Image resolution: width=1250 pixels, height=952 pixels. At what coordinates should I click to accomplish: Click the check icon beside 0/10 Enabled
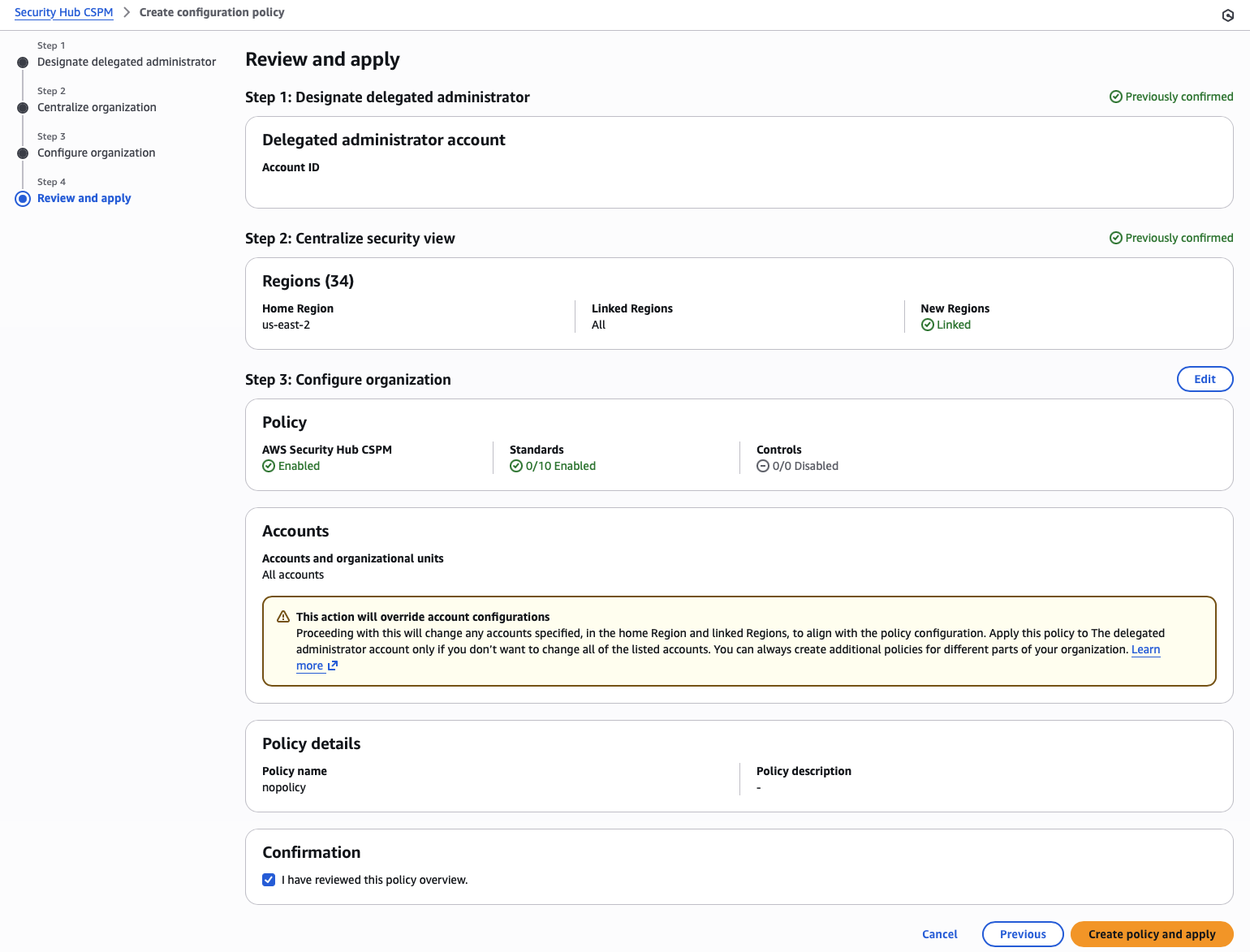pyautogui.click(x=516, y=466)
